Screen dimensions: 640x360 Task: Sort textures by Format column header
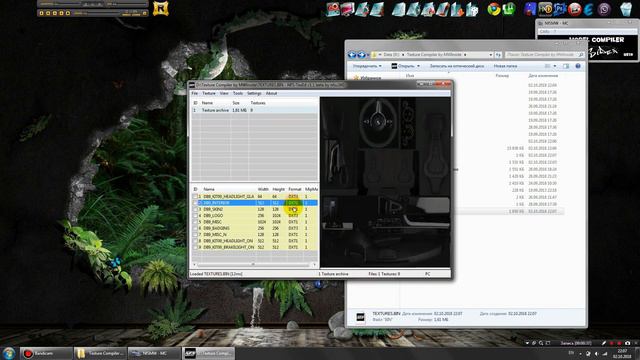point(295,189)
